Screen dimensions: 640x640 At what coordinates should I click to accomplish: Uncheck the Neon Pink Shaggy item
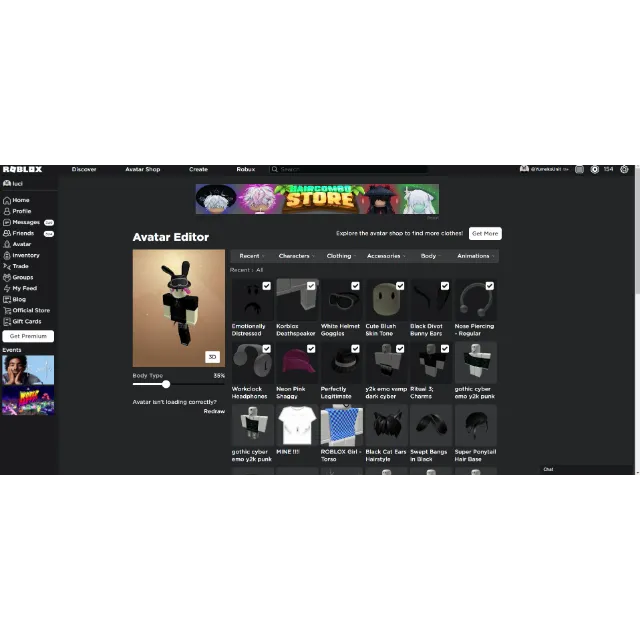click(x=311, y=349)
